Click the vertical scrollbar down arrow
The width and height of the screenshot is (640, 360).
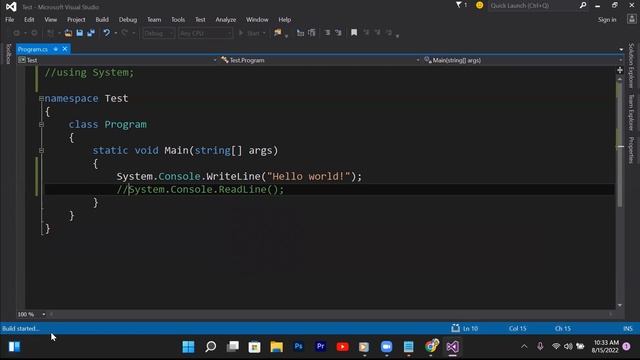click(620, 305)
